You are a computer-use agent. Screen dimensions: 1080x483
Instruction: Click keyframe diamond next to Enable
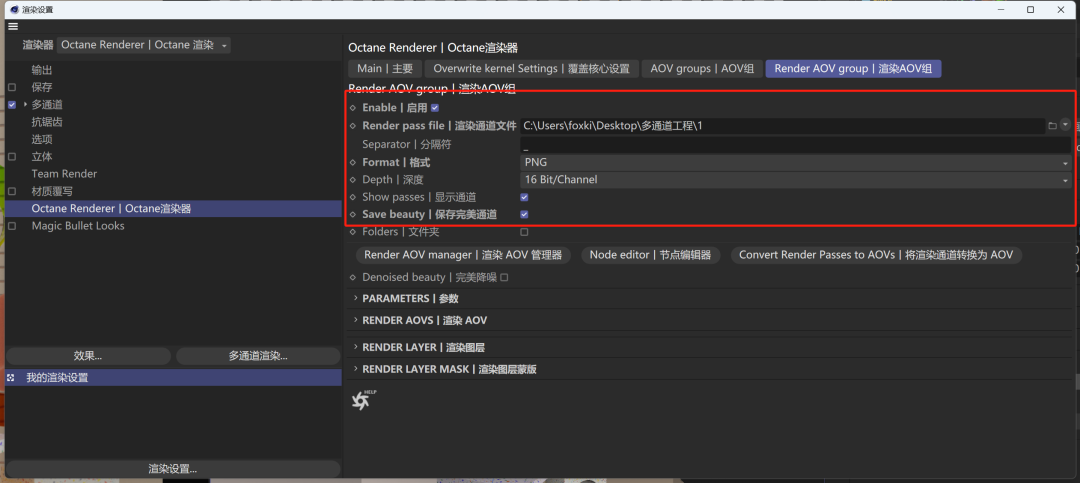point(353,108)
